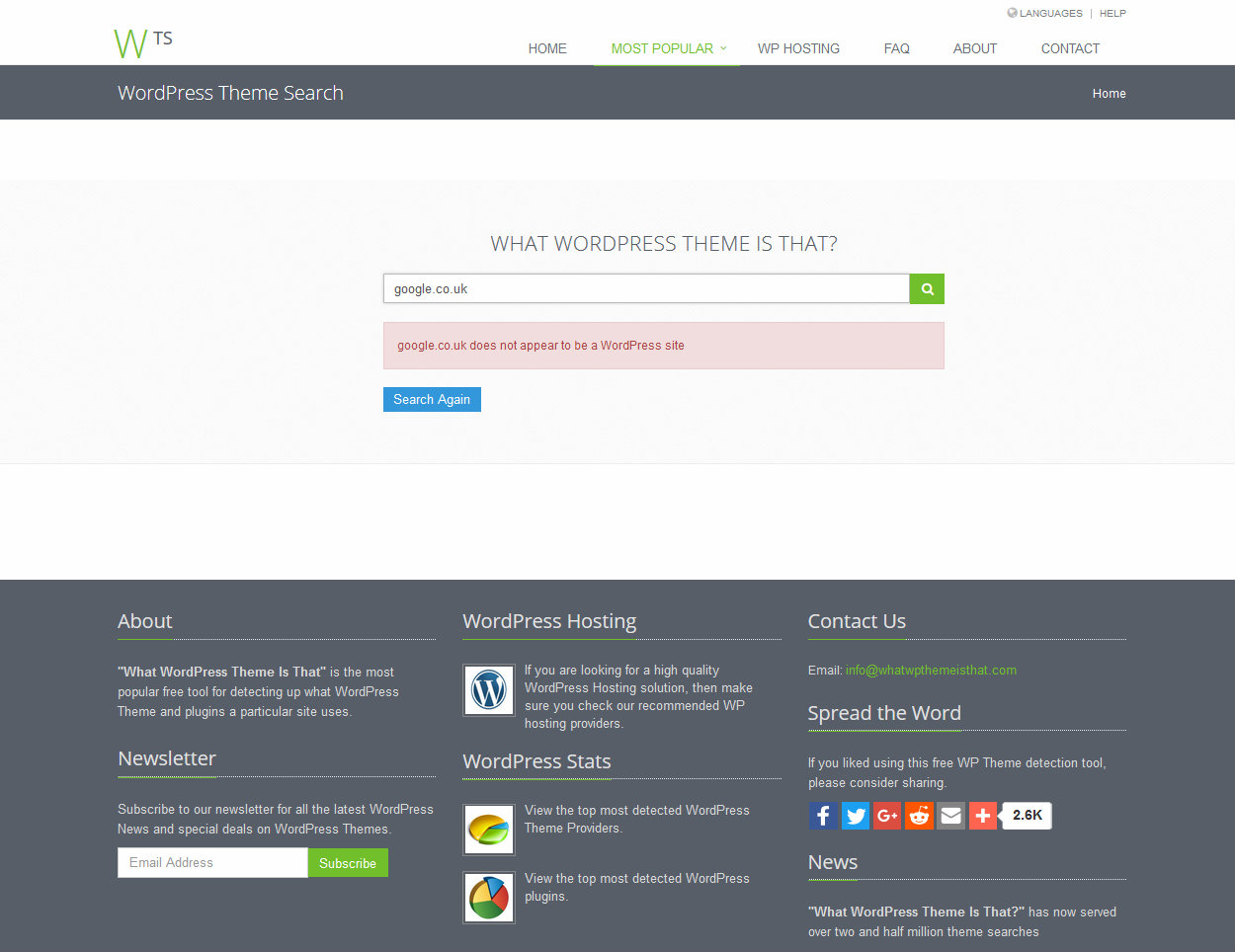
Task: Click the 'Contact Us' footer heading
Action: [x=857, y=621]
